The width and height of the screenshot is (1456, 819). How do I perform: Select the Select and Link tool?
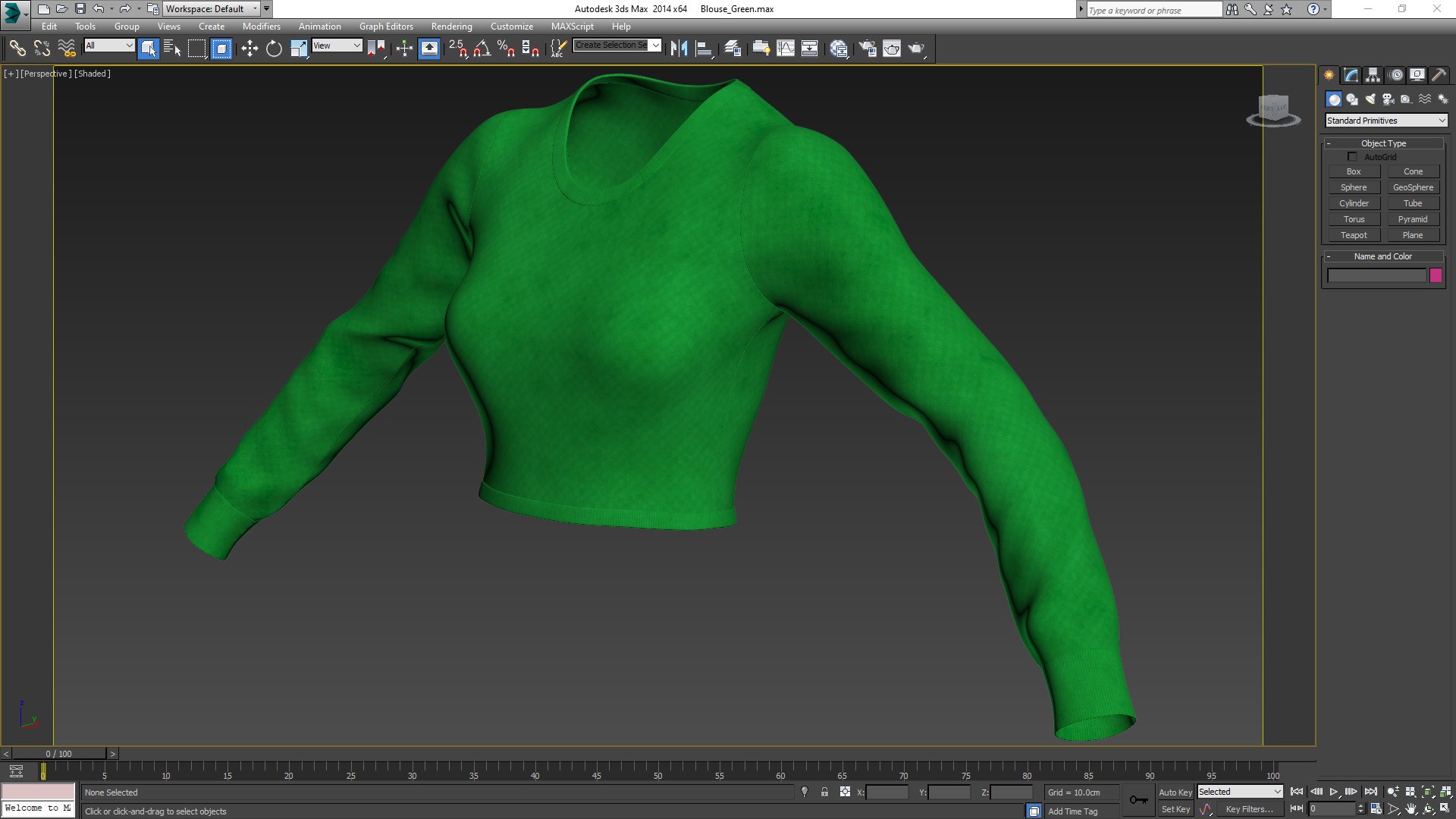(x=17, y=49)
